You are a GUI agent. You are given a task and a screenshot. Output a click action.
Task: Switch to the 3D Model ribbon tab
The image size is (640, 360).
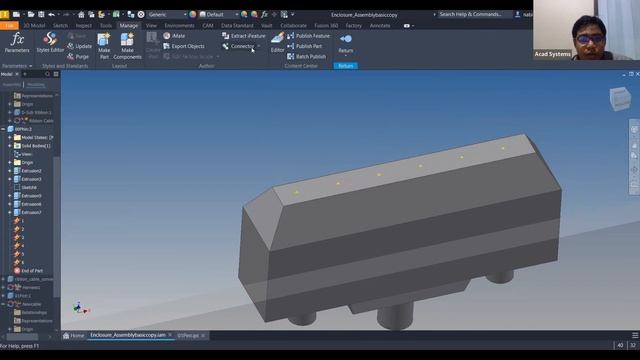pos(34,26)
